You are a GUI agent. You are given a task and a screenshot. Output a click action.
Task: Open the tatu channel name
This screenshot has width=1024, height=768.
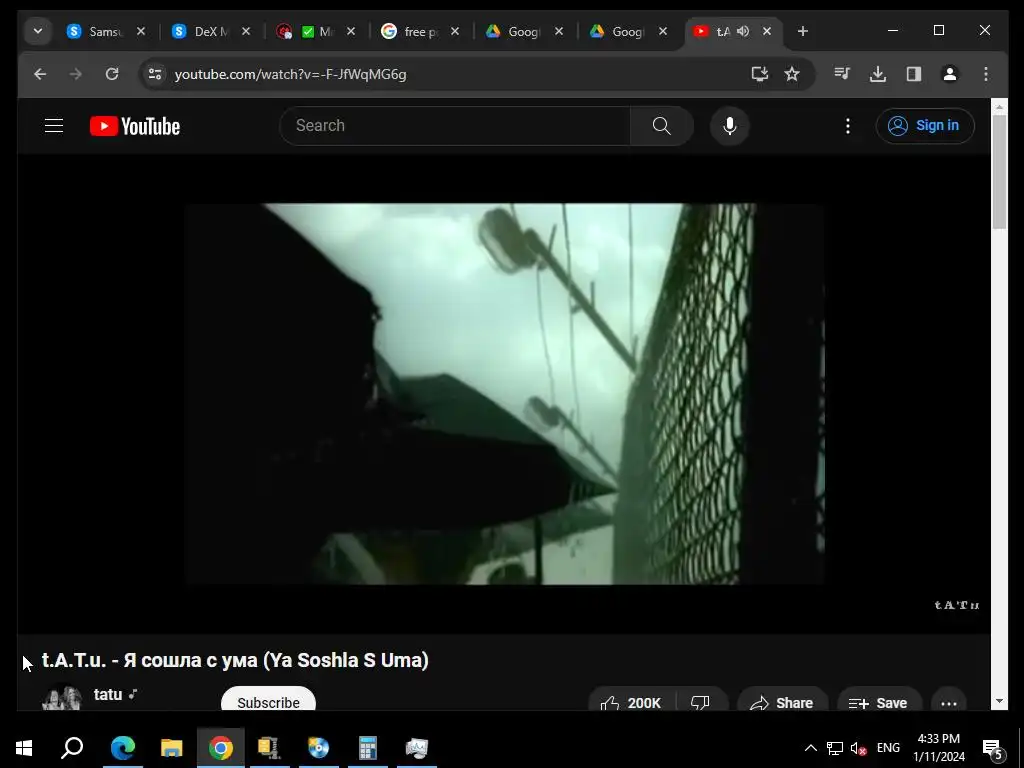pos(108,694)
